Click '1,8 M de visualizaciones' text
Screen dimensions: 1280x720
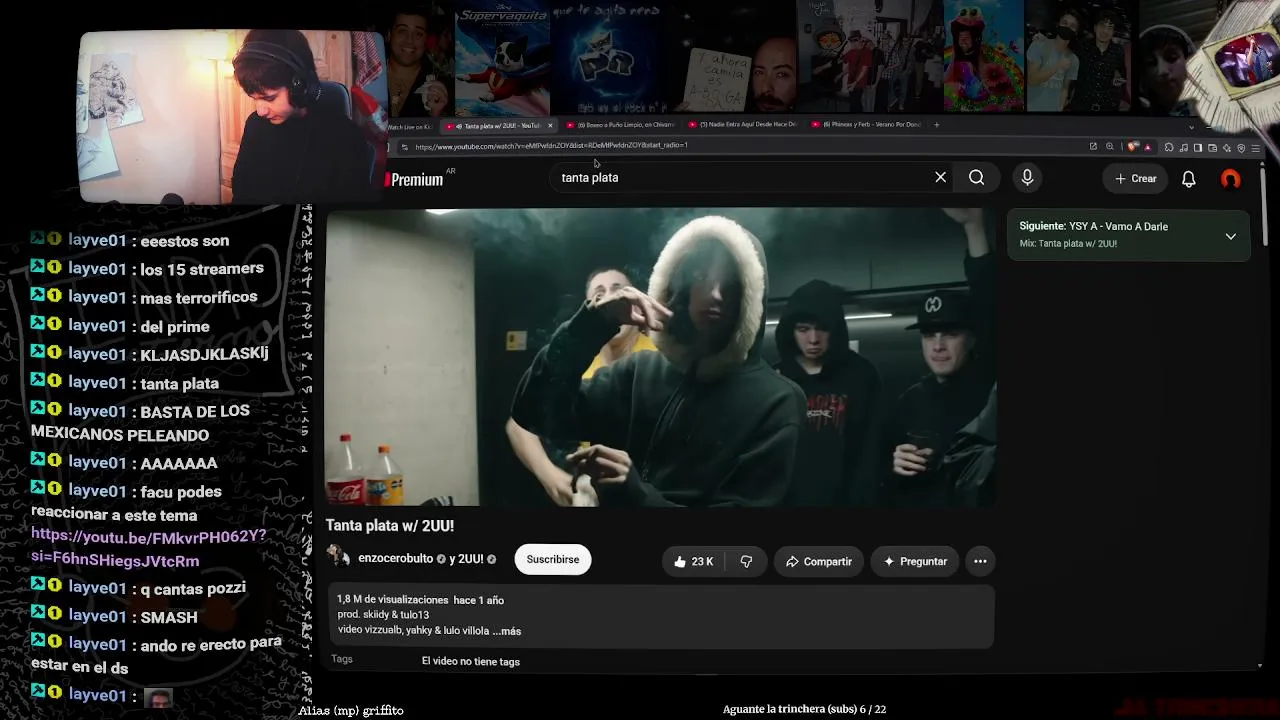[392, 600]
